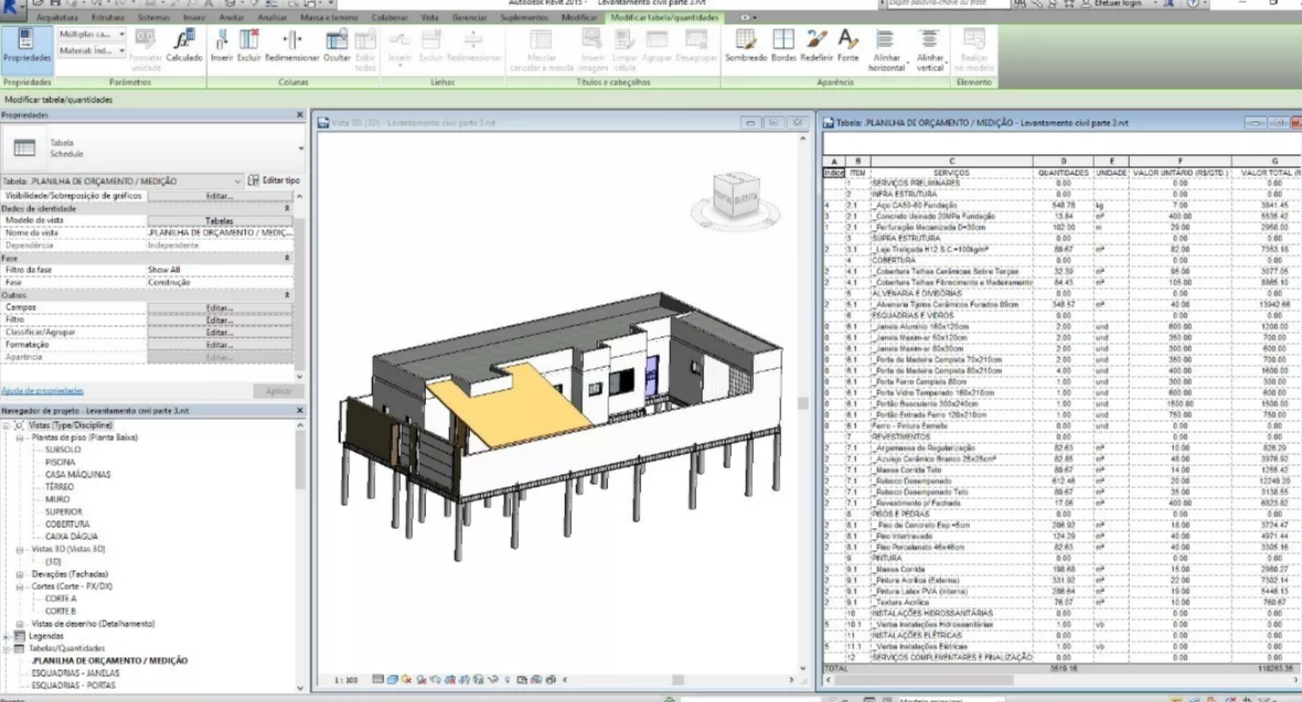Collapse the Cortes (Corte - PX/DX) node
The height and width of the screenshot is (702, 1302).
tap(19, 587)
